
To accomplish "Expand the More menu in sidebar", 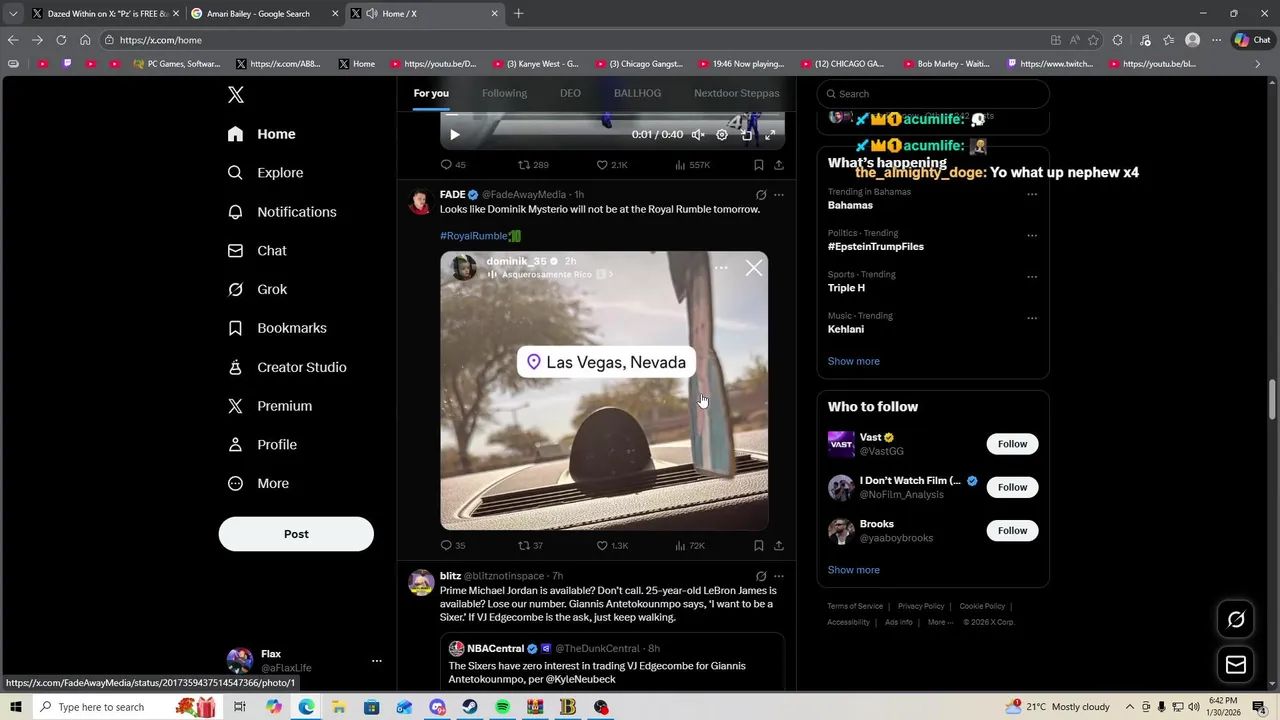I will pos(258,483).
